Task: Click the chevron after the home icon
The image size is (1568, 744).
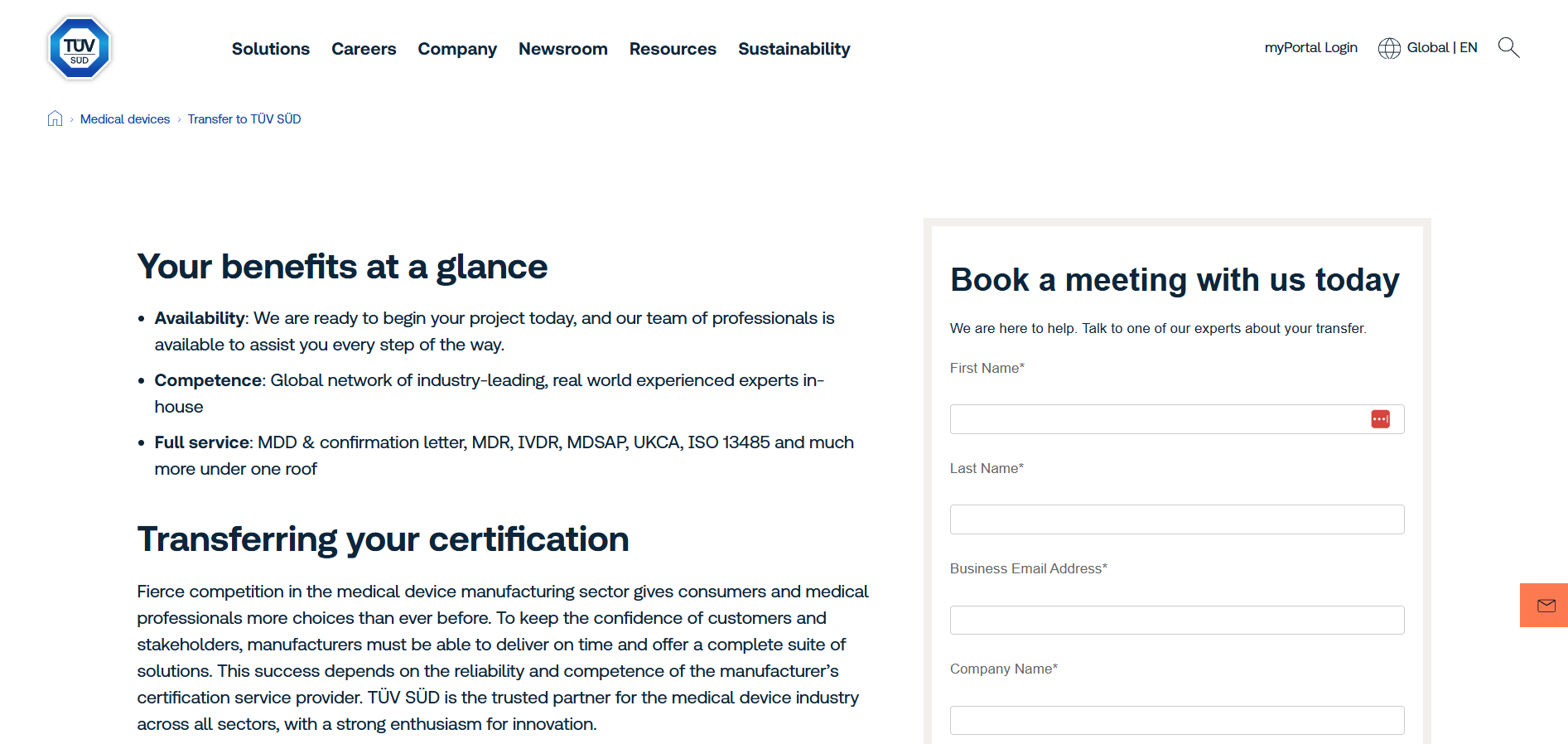Action: 70,118
